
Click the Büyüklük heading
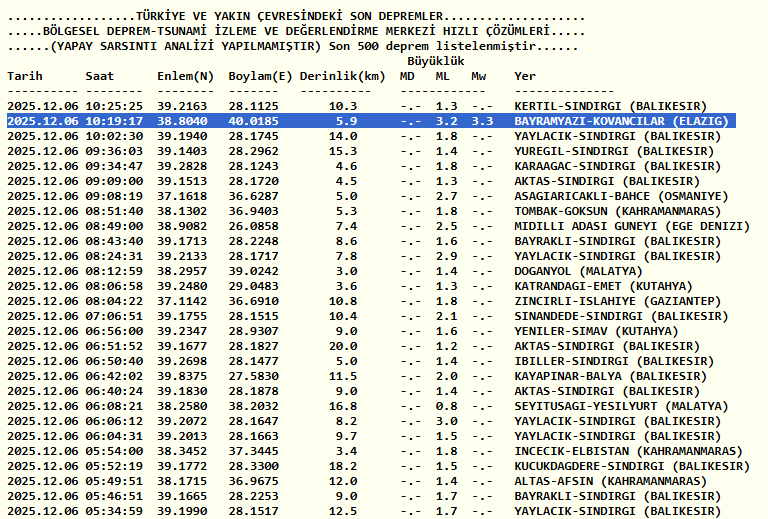click(x=436, y=61)
